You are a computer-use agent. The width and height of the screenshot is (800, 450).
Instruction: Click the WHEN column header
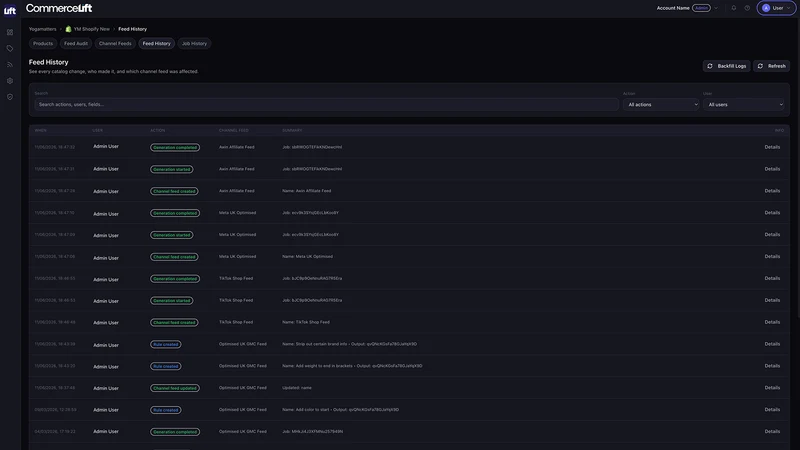40,131
